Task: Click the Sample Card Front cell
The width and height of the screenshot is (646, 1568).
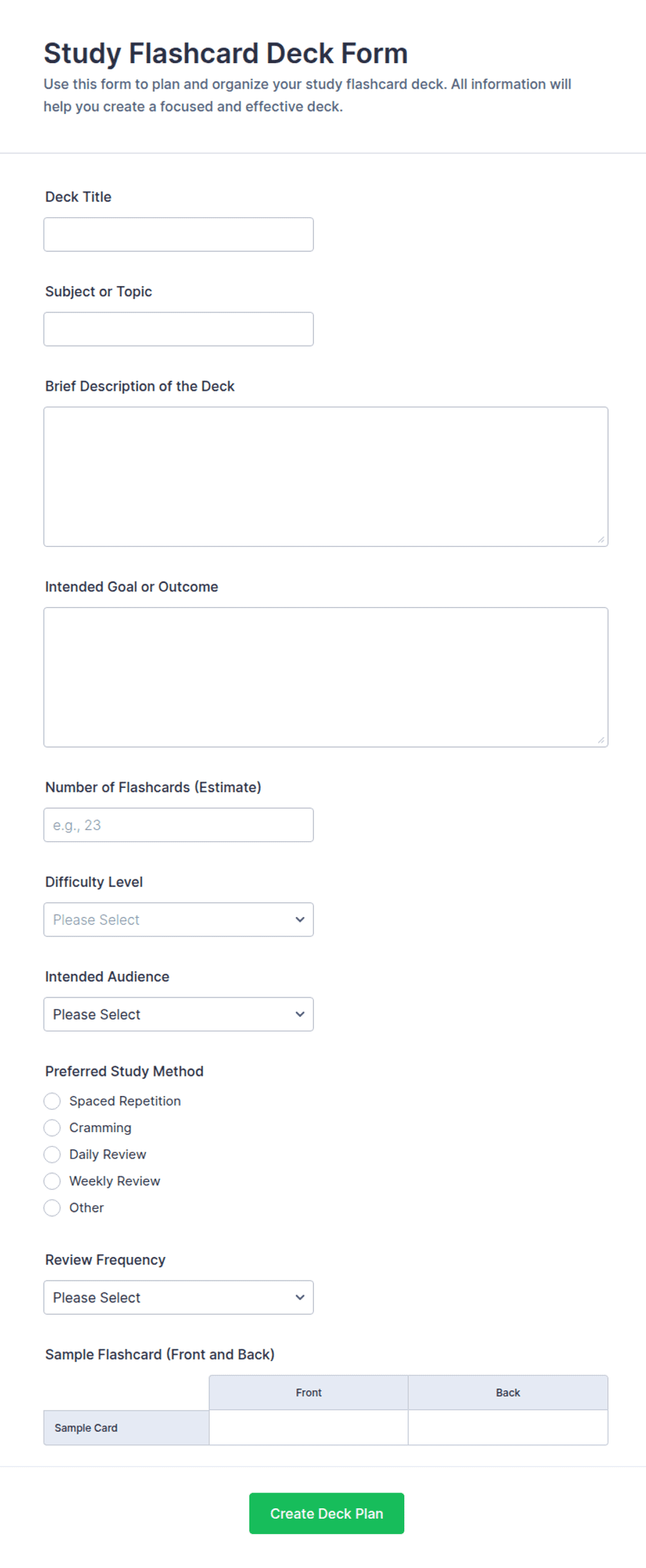Action: click(x=308, y=1427)
